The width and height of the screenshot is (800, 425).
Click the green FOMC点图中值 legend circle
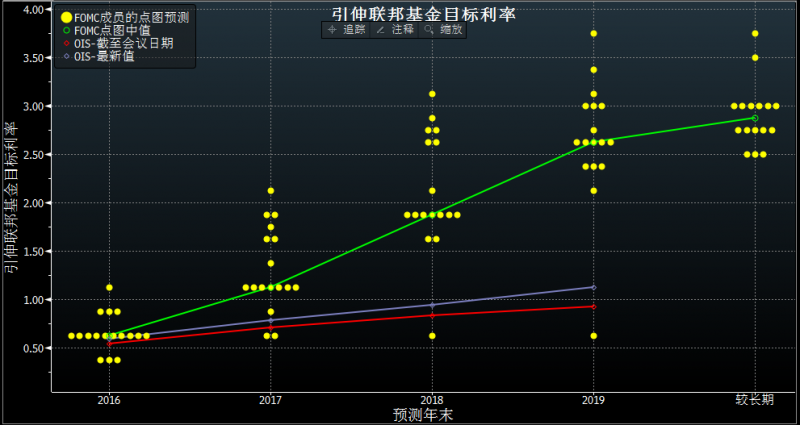[x=66, y=31]
